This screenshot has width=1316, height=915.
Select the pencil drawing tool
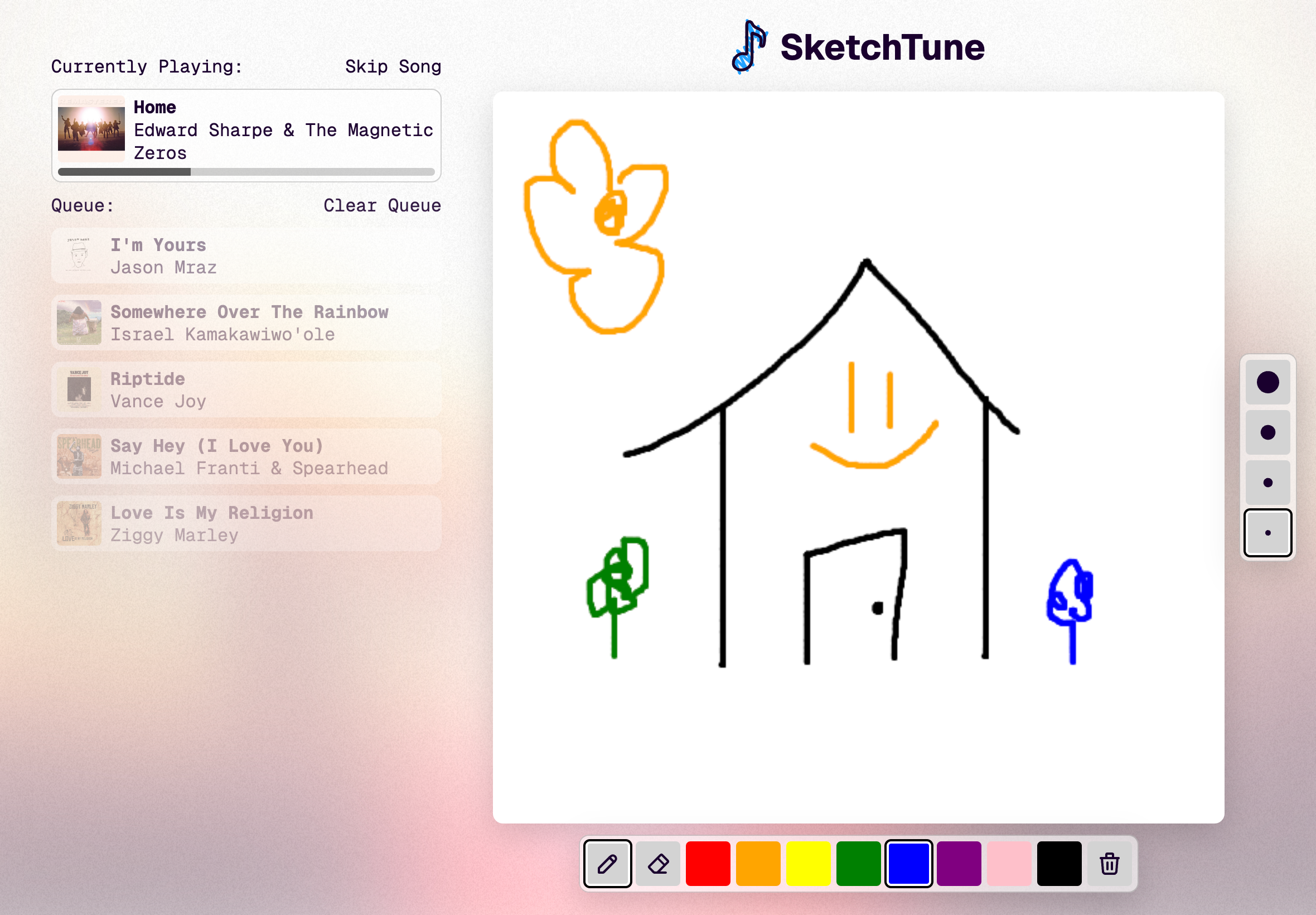(x=607, y=864)
